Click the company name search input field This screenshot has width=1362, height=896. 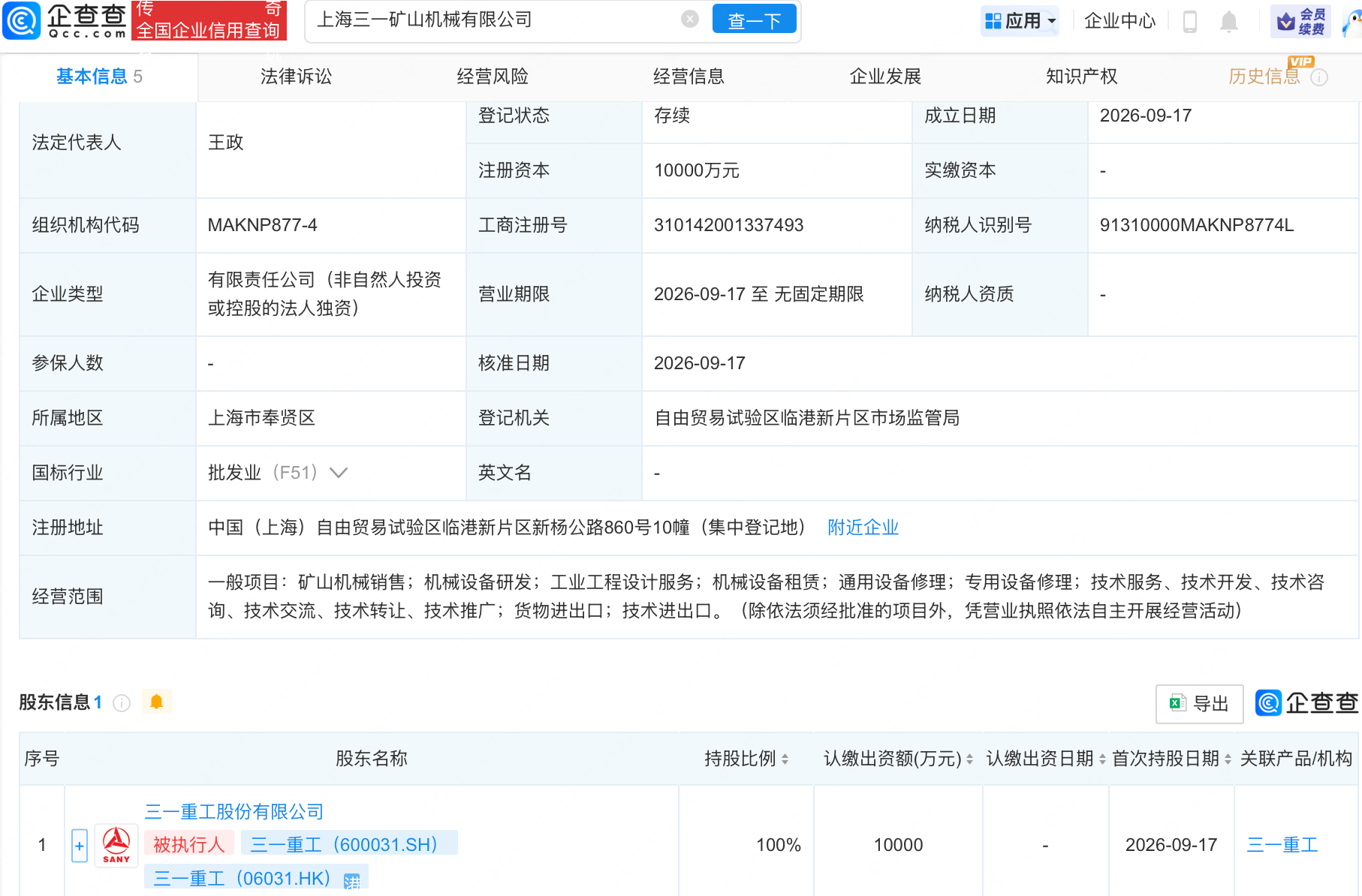[496, 20]
